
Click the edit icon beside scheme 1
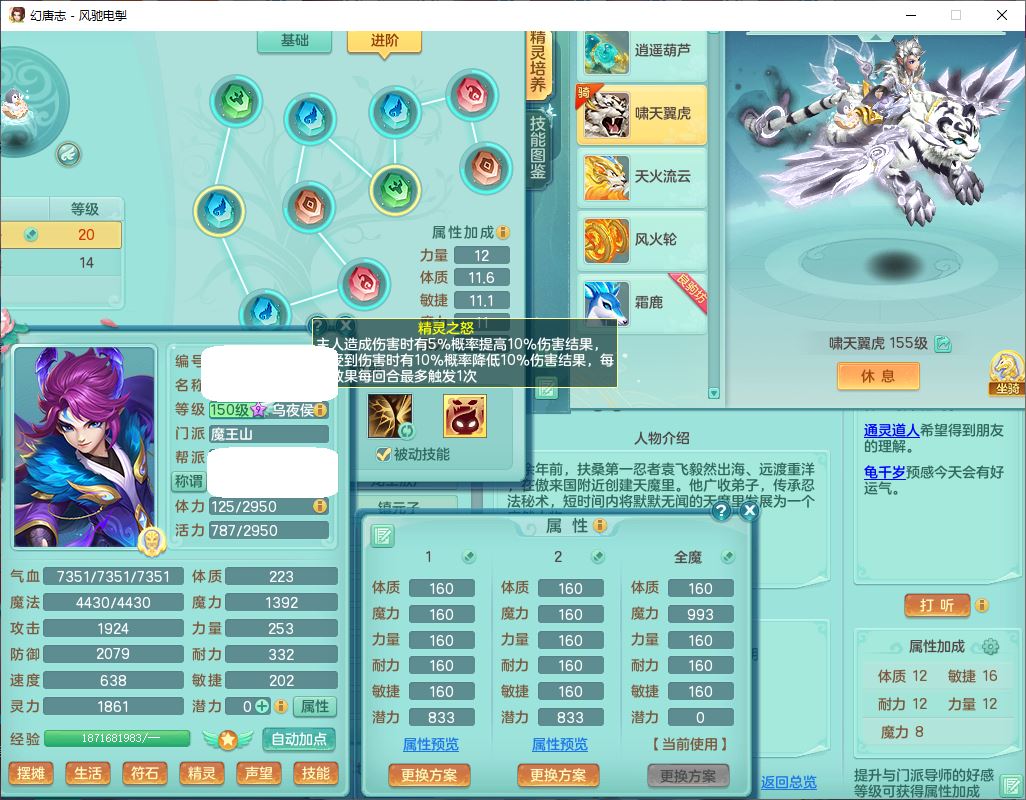[x=469, y=557]
